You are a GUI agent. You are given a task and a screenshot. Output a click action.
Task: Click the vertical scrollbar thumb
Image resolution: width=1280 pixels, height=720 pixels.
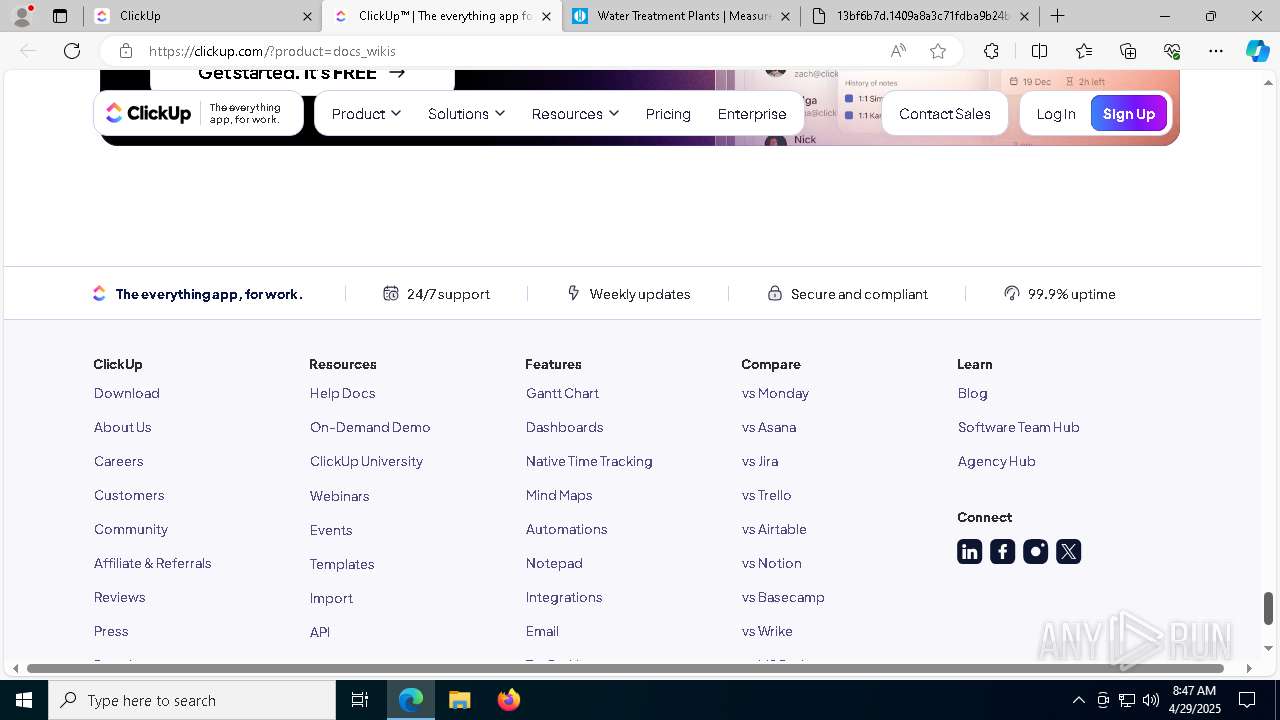click(x=1268, y=607)
